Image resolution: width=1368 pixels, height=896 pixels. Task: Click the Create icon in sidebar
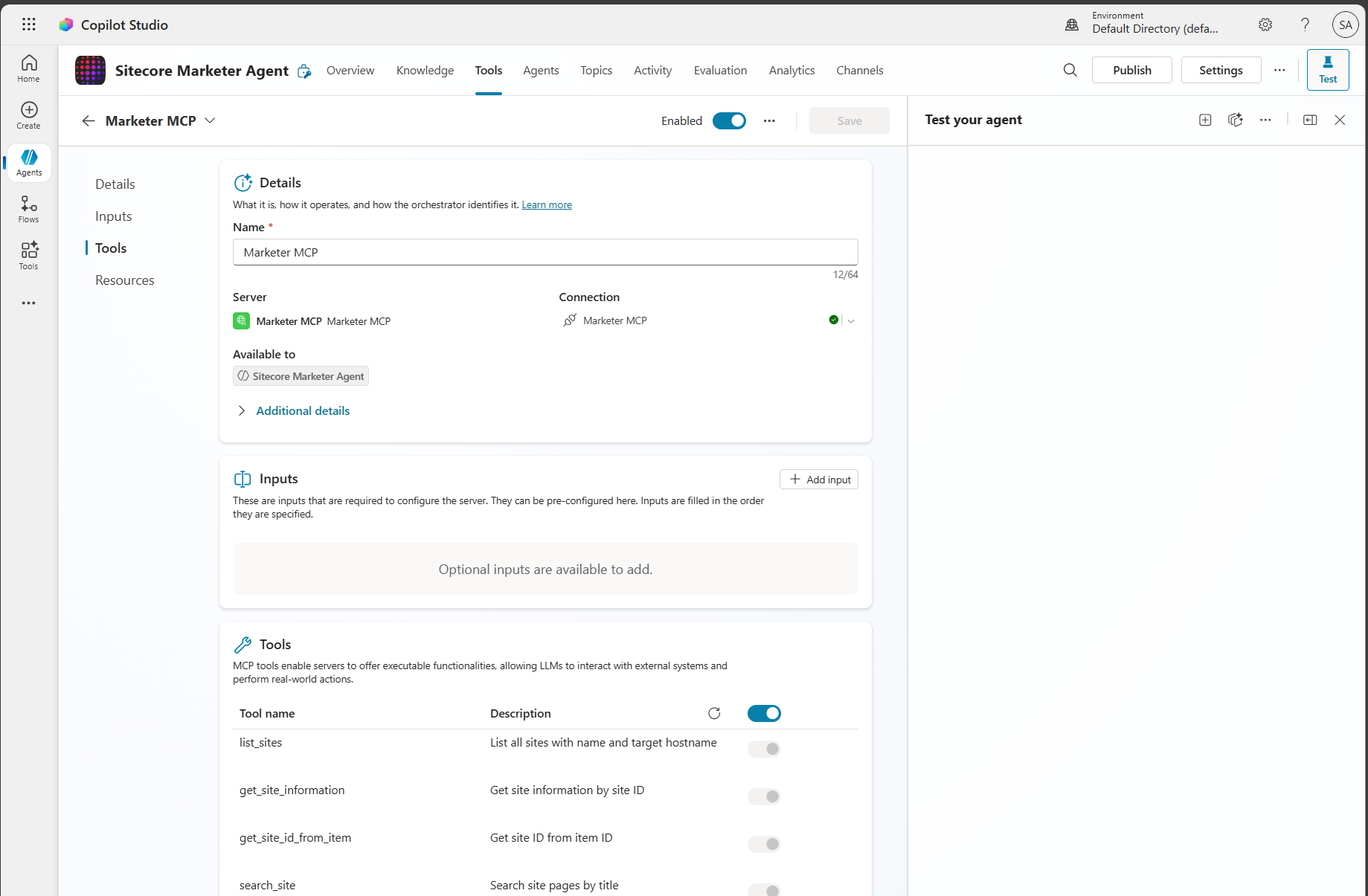pos(28,115)
